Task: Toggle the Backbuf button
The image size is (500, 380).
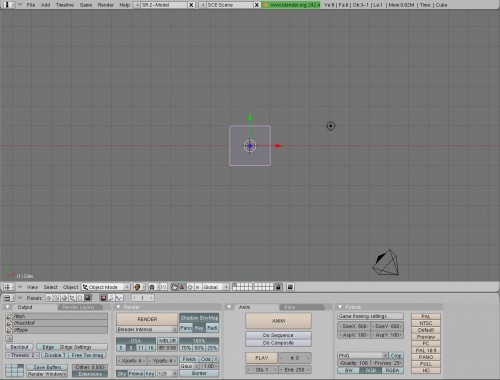Action: coord(20,347)
